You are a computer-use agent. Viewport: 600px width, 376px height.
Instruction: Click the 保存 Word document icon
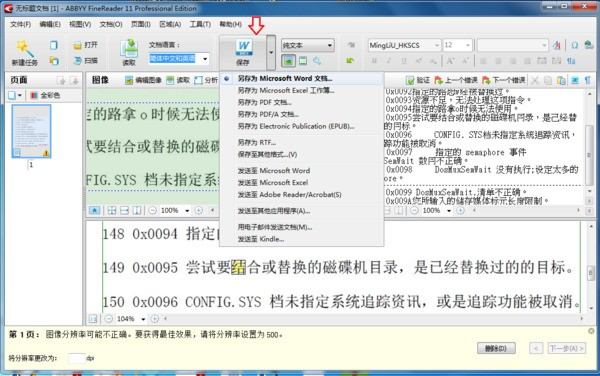coord(243,48)
